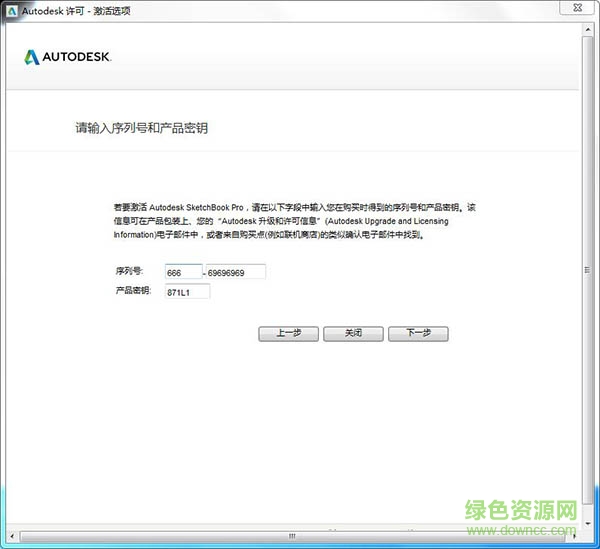Click the 关闭 (Close) button

(x=353, y=333)
